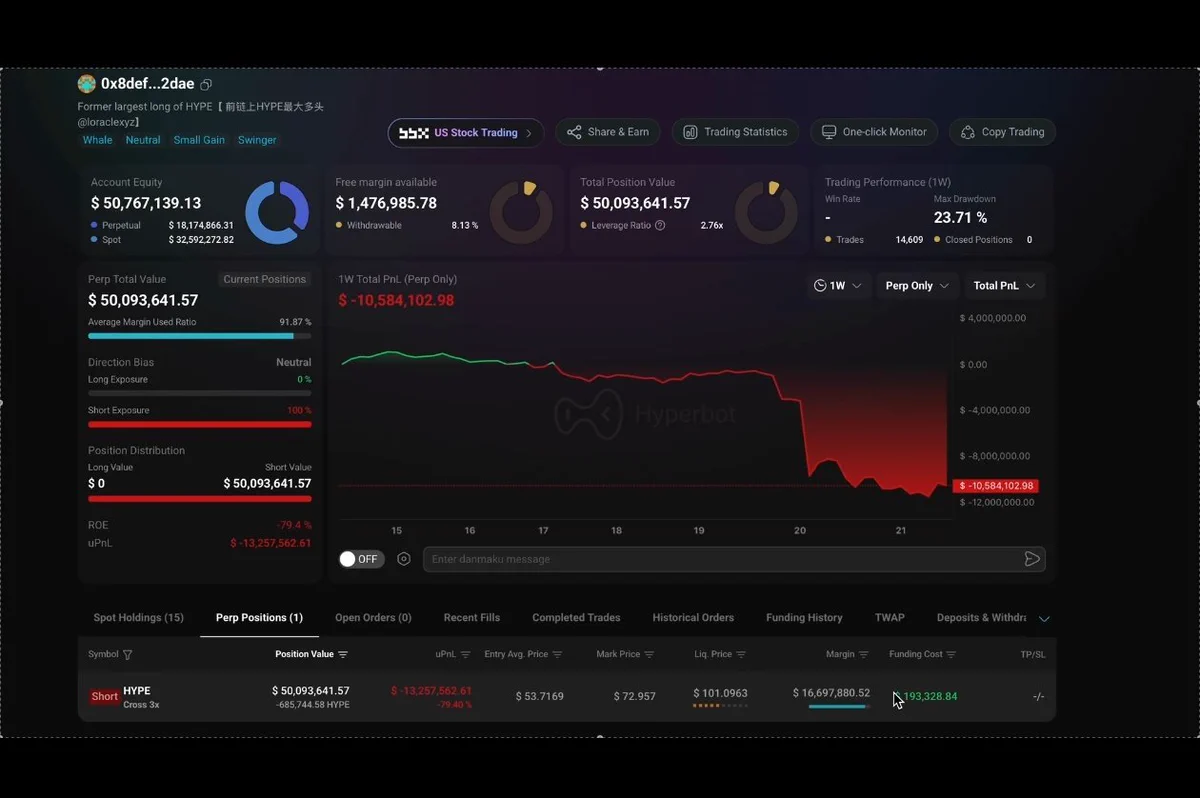The width and height of the screenshot is (1200, 798).
Task: Open Funding History tab
Action: click(804, 618)
